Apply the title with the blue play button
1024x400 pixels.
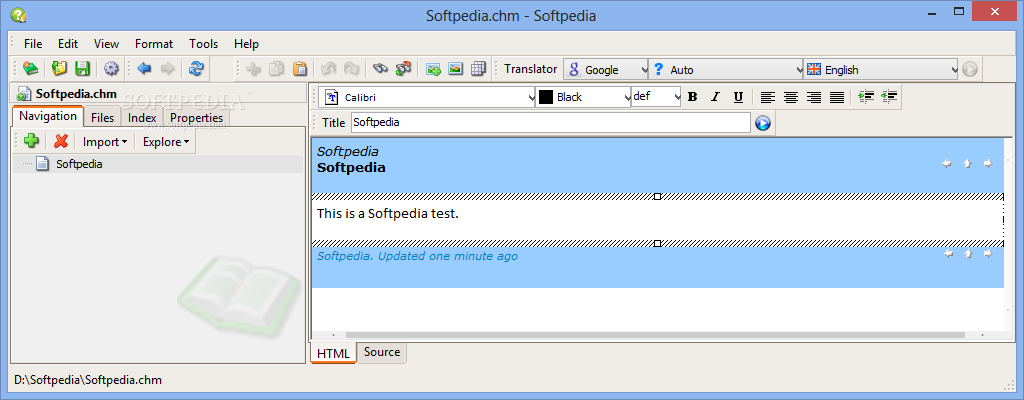(763, 123)
